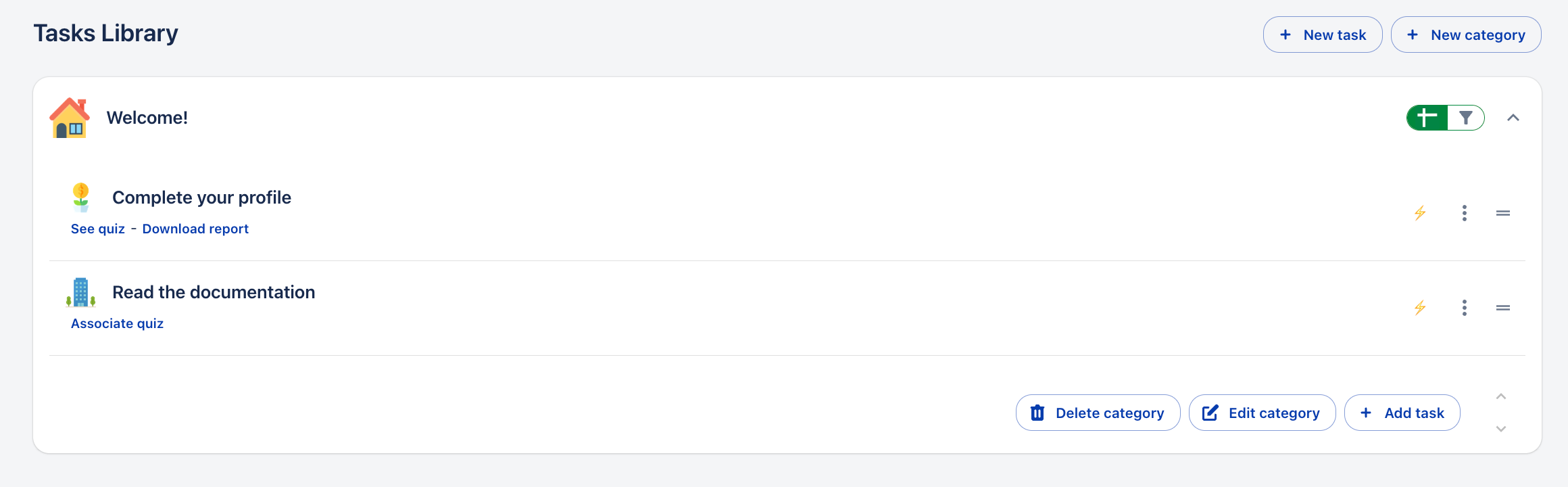Click the house icon beside Welcome!
The height and width of the screenshot is (487, 1568).
click(x=70, y=118)
